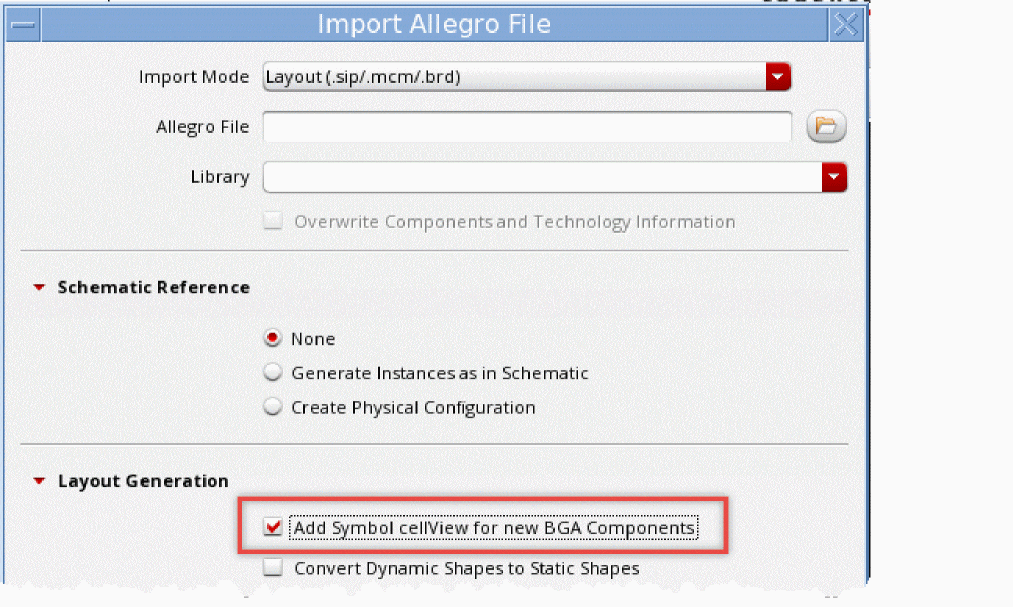Select the None radio button
1013x607 pixels.
pyautogui.click(x=272, y=339)
